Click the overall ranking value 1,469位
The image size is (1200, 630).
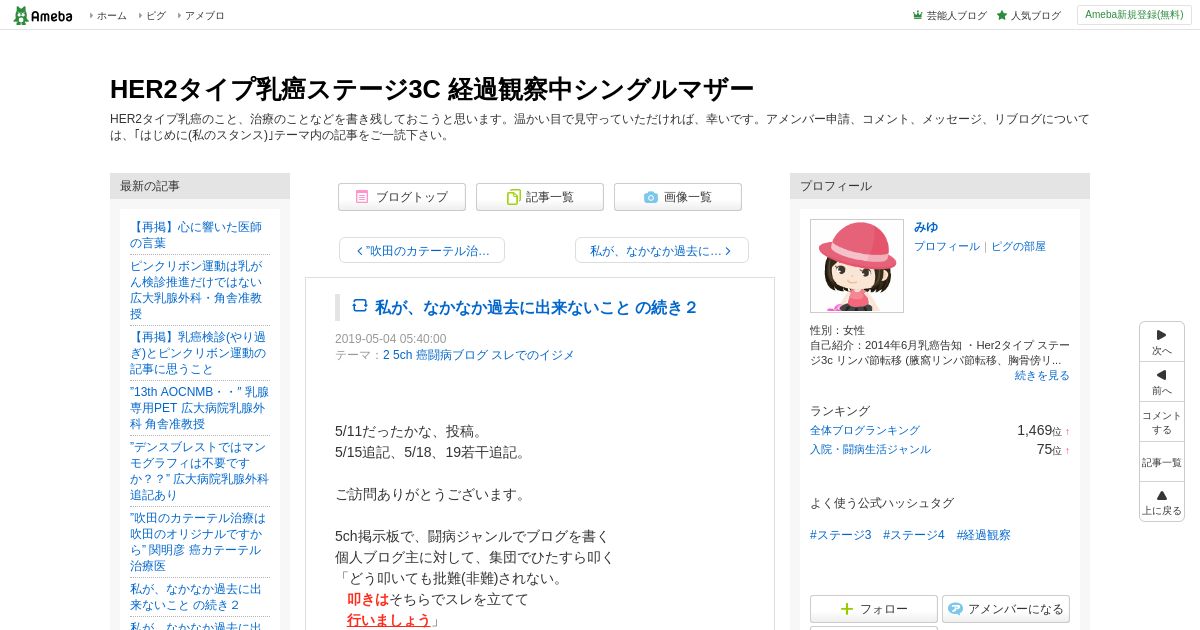1039,430
